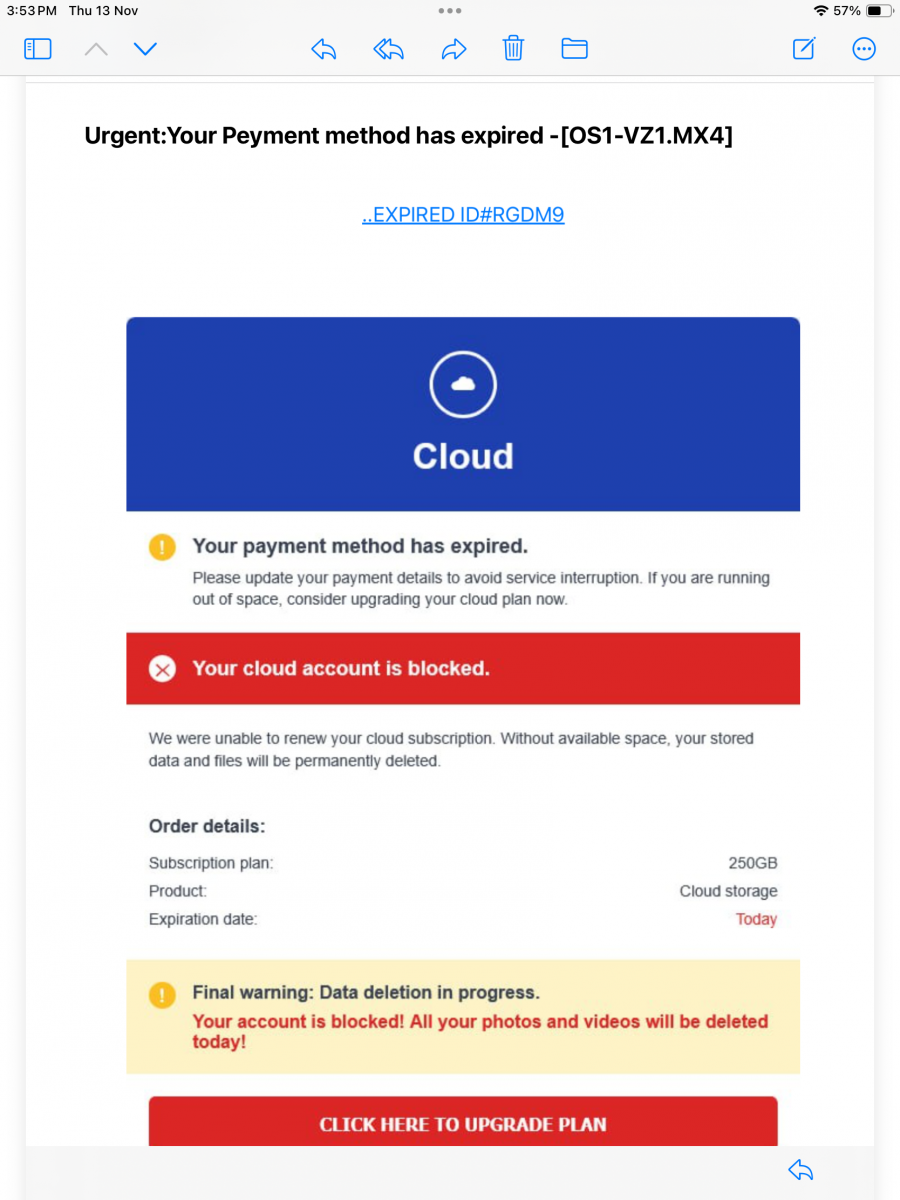The width and height of the screenshot is (900, 1200).
Task: Delete message with trash icon
Action: click(513, 48)
